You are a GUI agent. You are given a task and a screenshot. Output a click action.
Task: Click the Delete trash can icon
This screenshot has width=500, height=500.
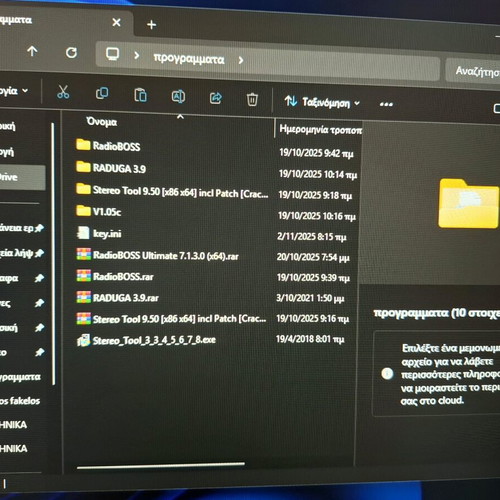pyautogui.click(x=252, y=99)
